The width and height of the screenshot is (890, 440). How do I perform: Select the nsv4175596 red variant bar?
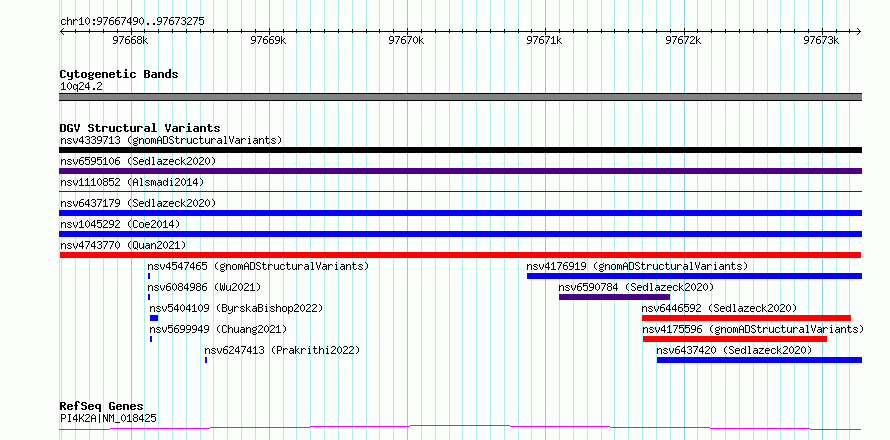(x=734, y=339)
